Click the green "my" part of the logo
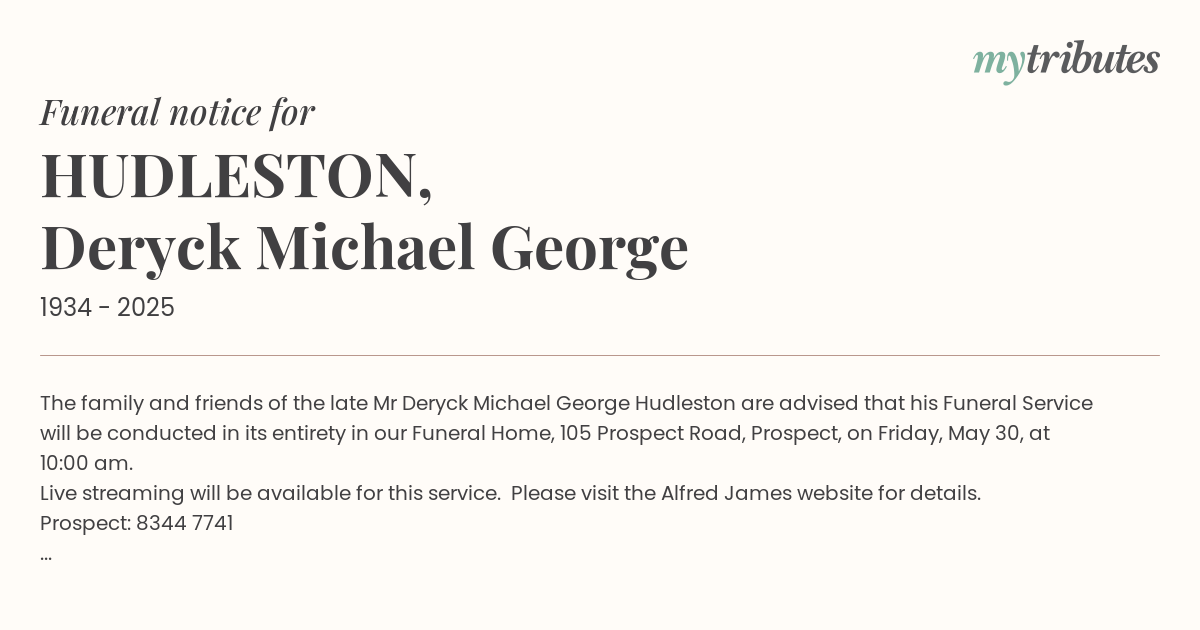1200x630 pixels. pyautogui.click(x=998, y=62)
